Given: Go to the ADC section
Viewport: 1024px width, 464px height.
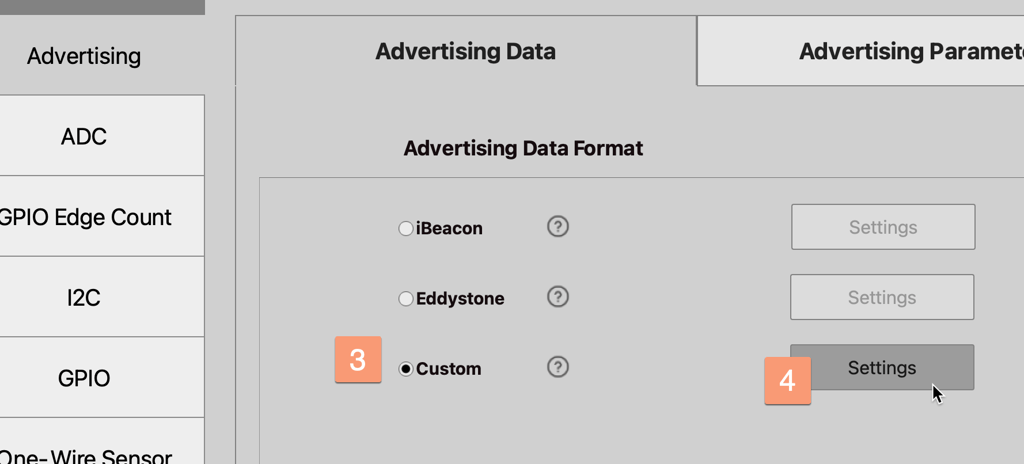Looking at the screenshot, I should (84, 136).
